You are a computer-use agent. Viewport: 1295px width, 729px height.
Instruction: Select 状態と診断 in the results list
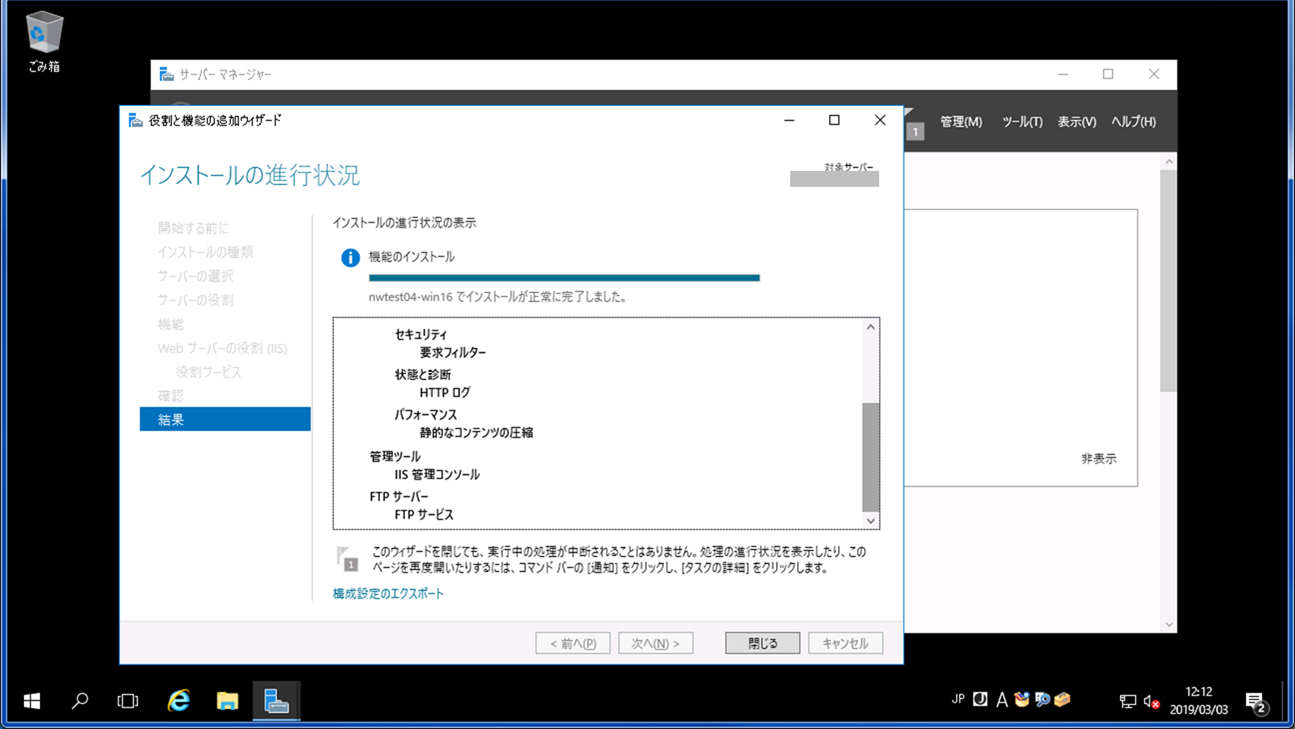[423, 374]
